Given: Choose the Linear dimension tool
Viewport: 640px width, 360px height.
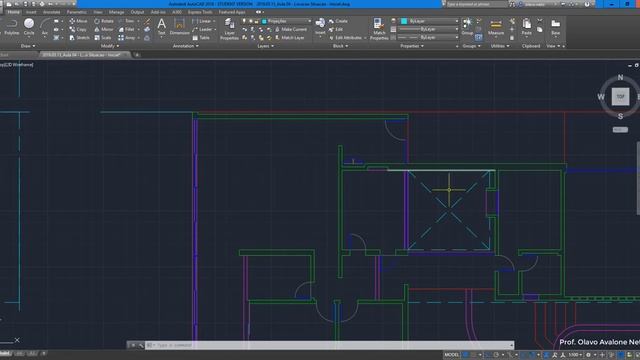Looking at the screenshot, I should pos(201,21).
